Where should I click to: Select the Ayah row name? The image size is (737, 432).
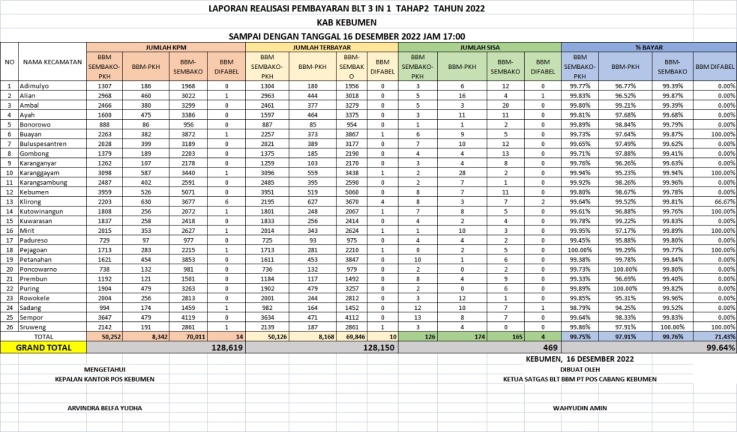pos(27,115)
